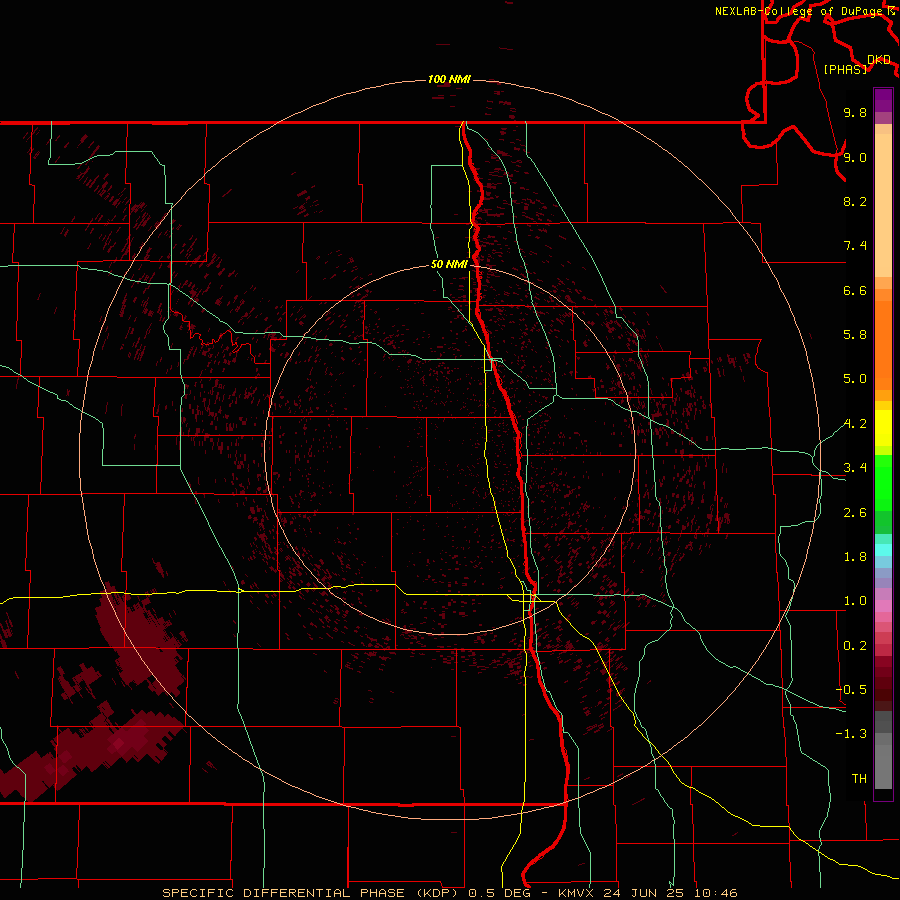The image size is (900, 900).
Task: Select the 2.6 legend value
Action: 855,513
